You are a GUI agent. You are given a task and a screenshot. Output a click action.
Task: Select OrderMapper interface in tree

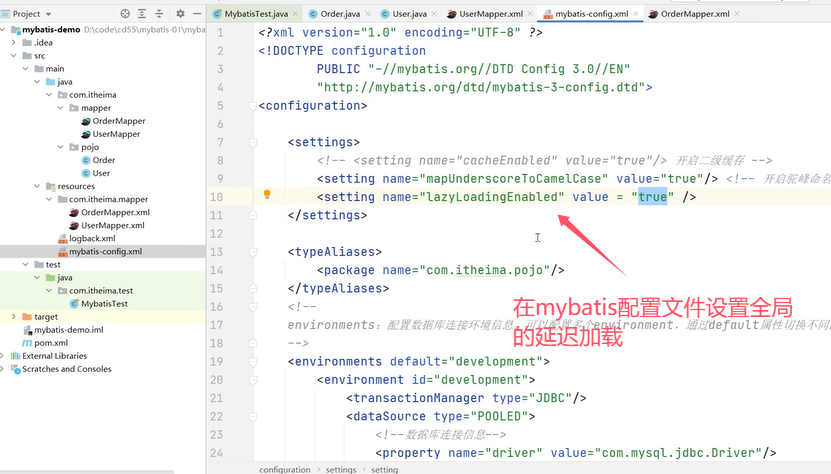click(x=119, y=121)
